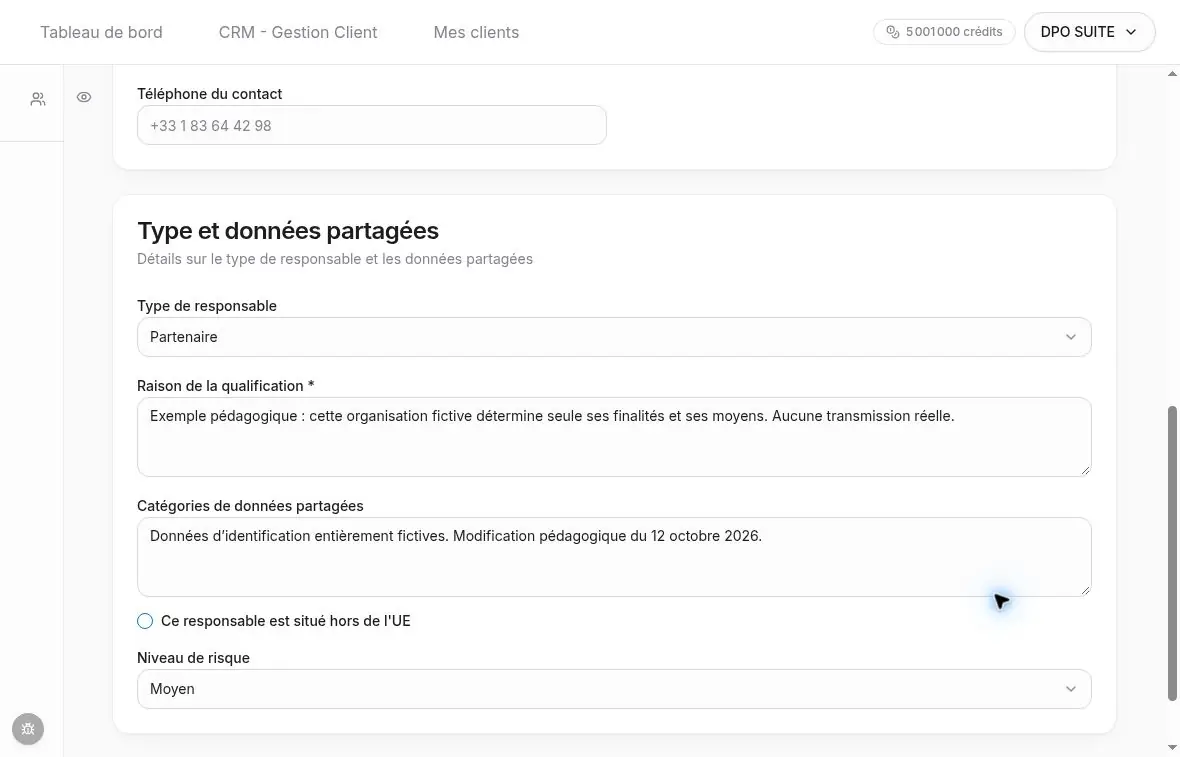Open the Type de responsable dropdown

click(x=614, y=337)
